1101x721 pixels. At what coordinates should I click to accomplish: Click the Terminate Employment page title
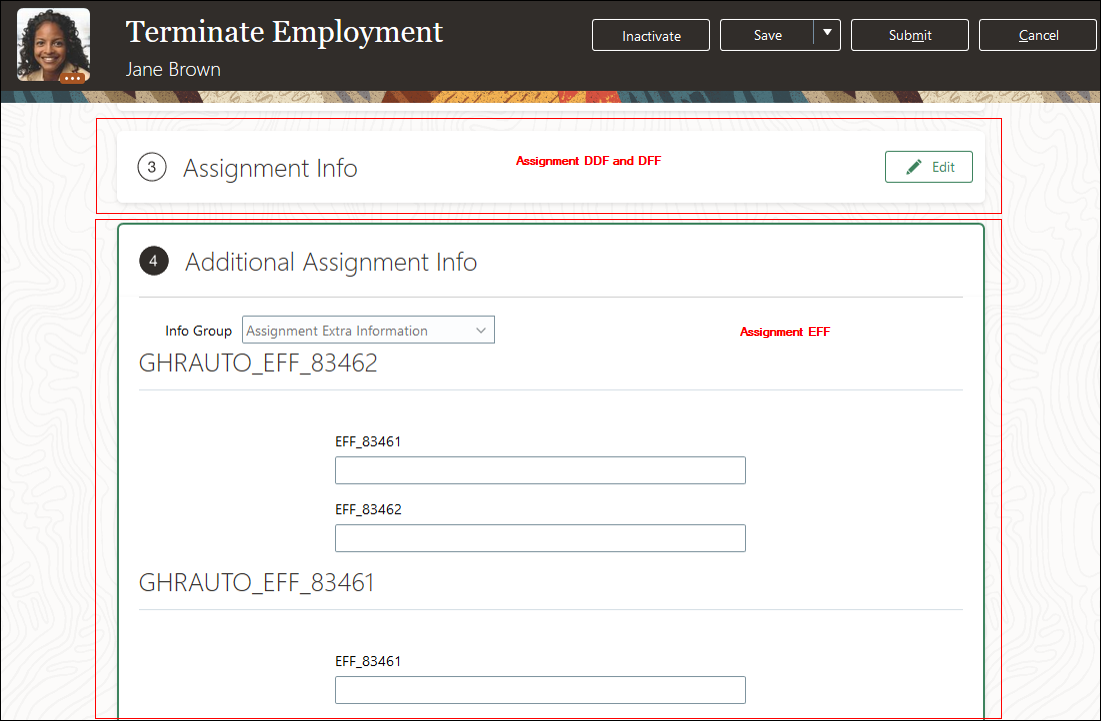tap(284, 32)
